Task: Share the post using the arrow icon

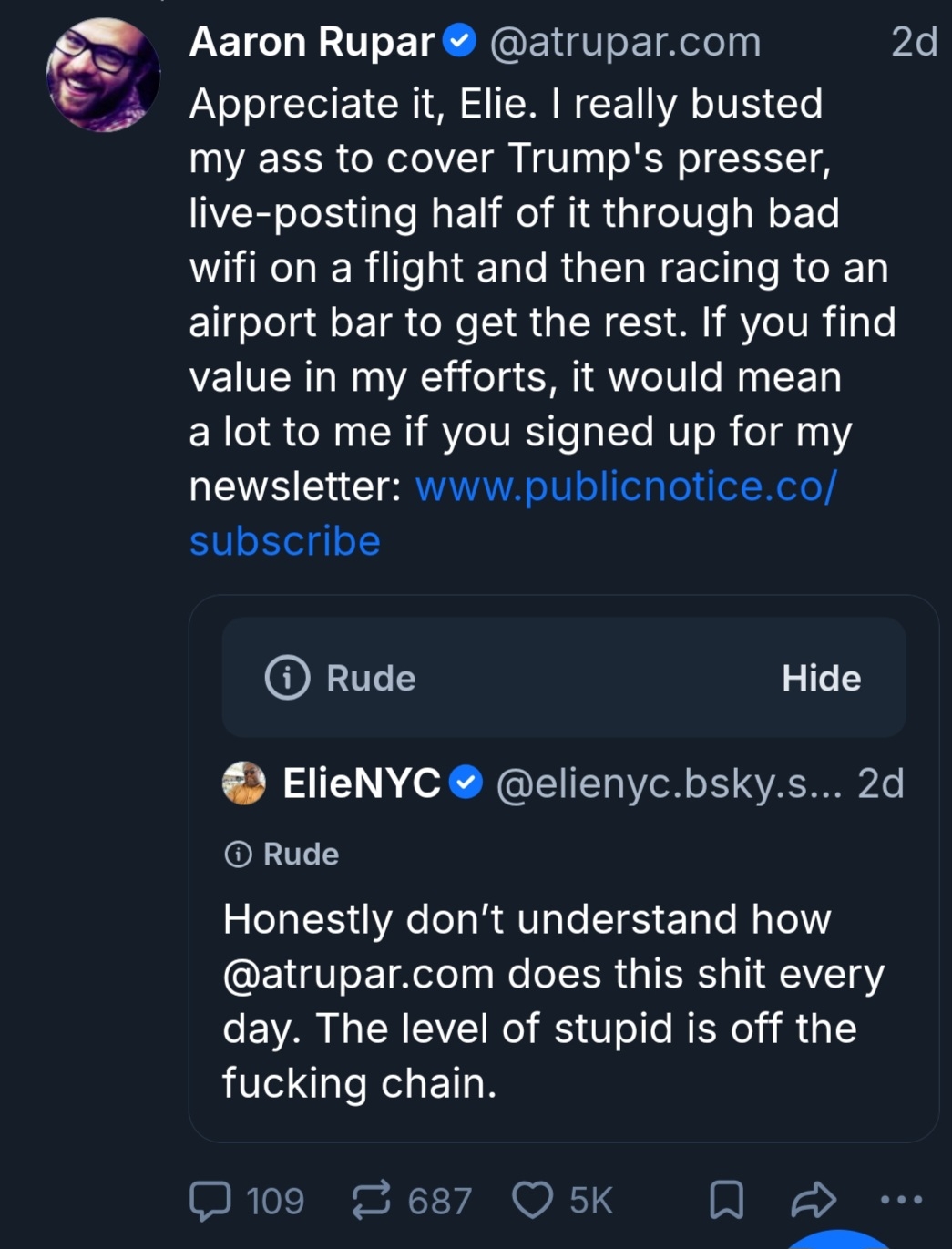Action: click(813, 1200)
